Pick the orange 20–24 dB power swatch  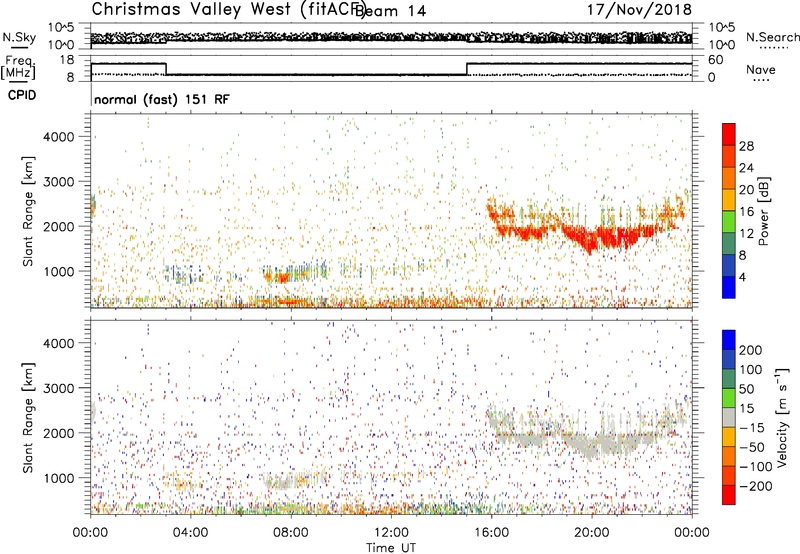point(729,178)
